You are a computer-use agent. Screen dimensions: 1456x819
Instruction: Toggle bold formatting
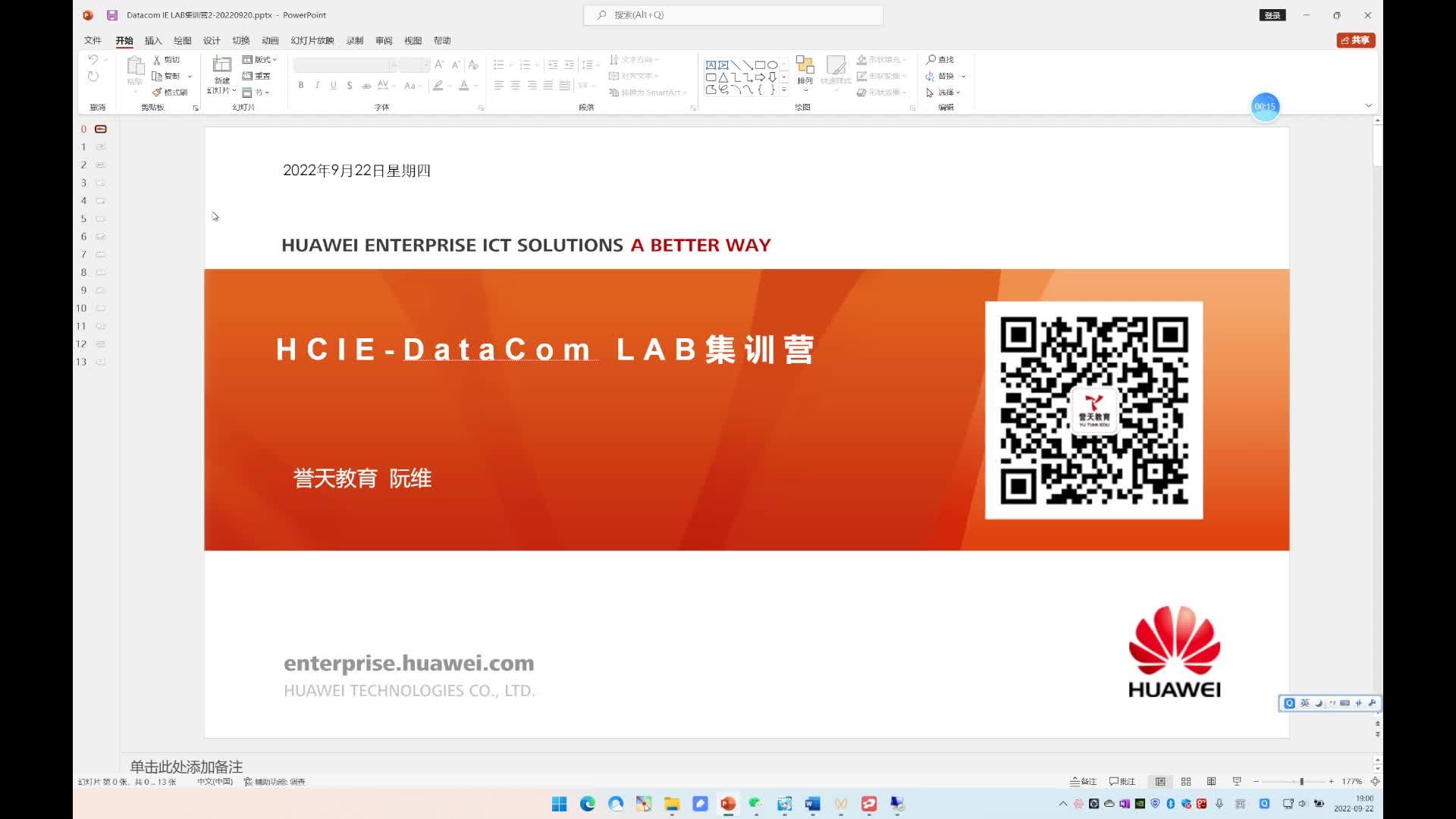coord(301,85)
